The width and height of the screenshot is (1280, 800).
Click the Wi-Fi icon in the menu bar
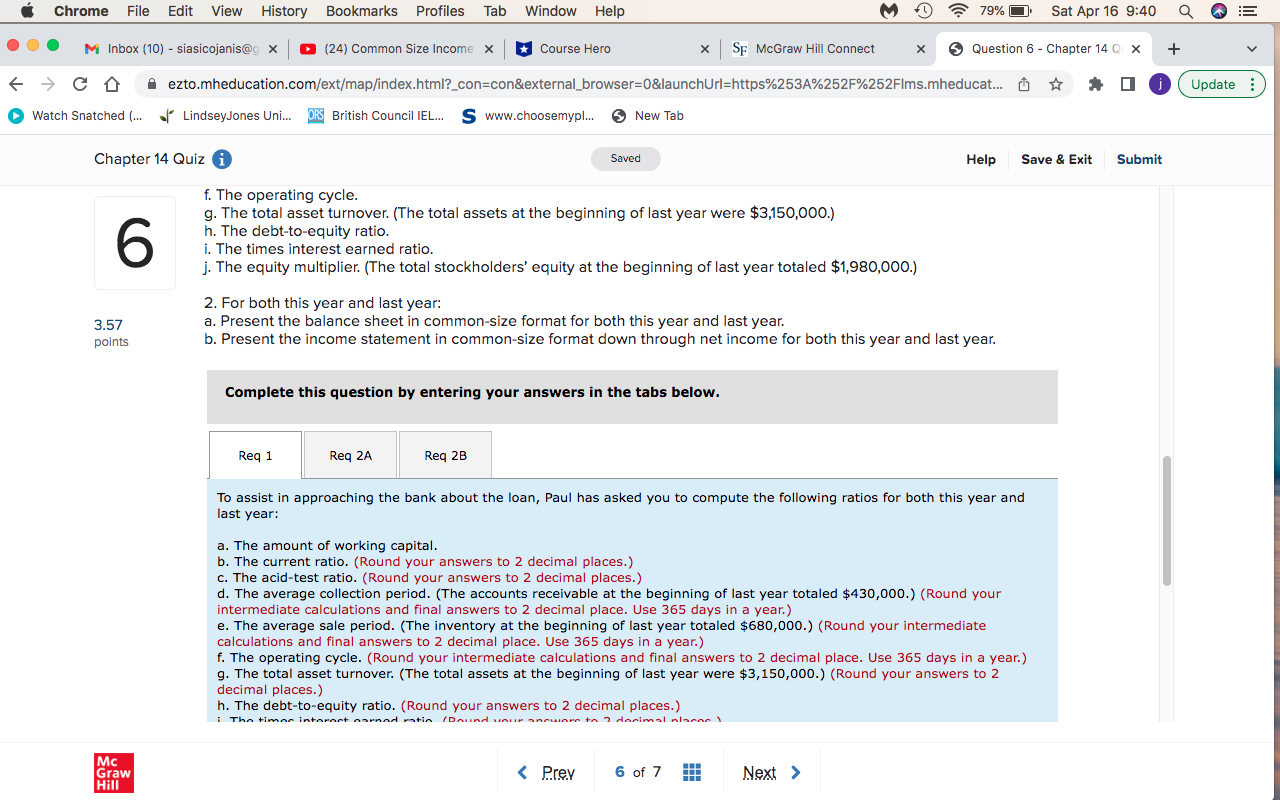959,11
